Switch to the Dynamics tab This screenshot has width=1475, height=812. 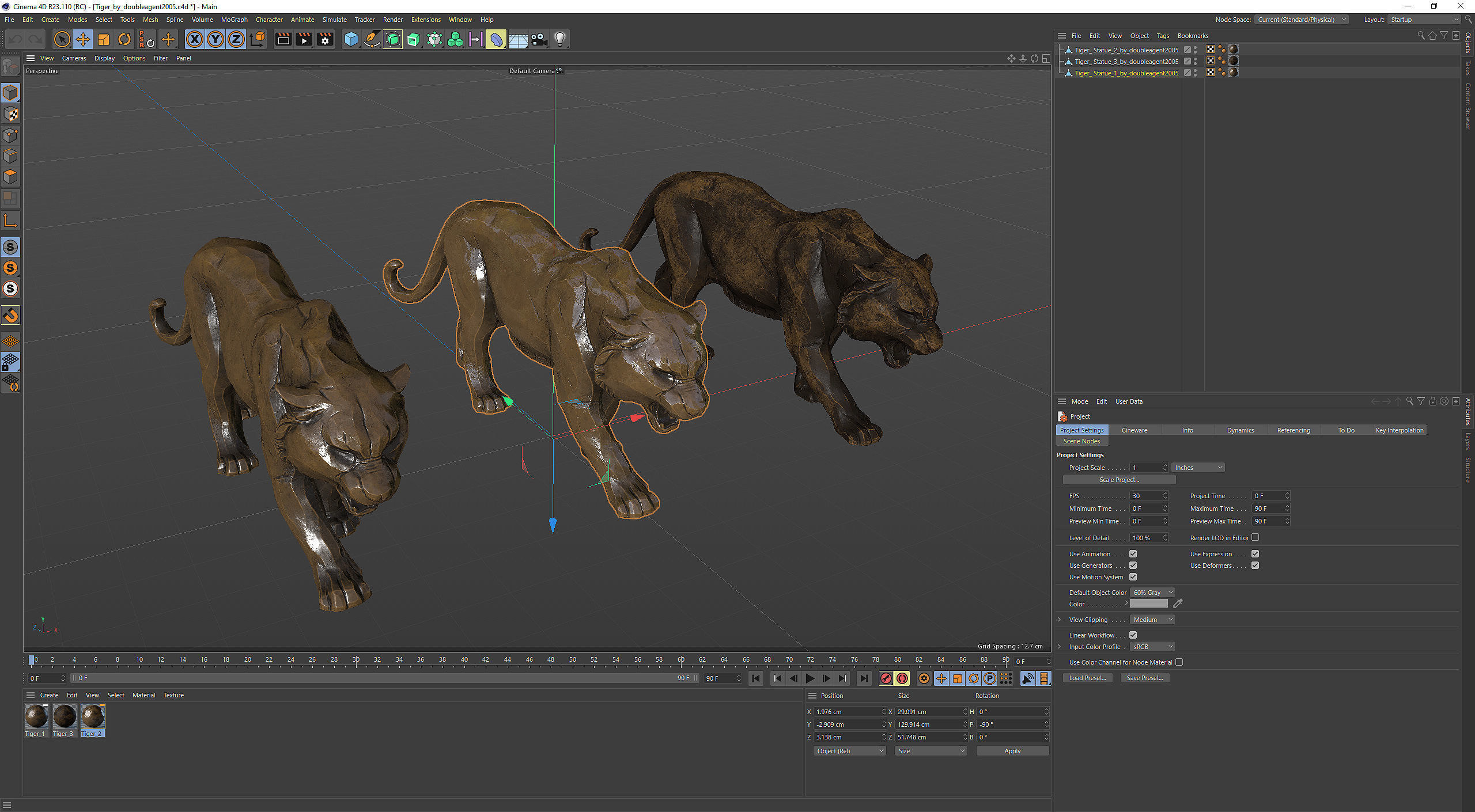click(1240, 430)
